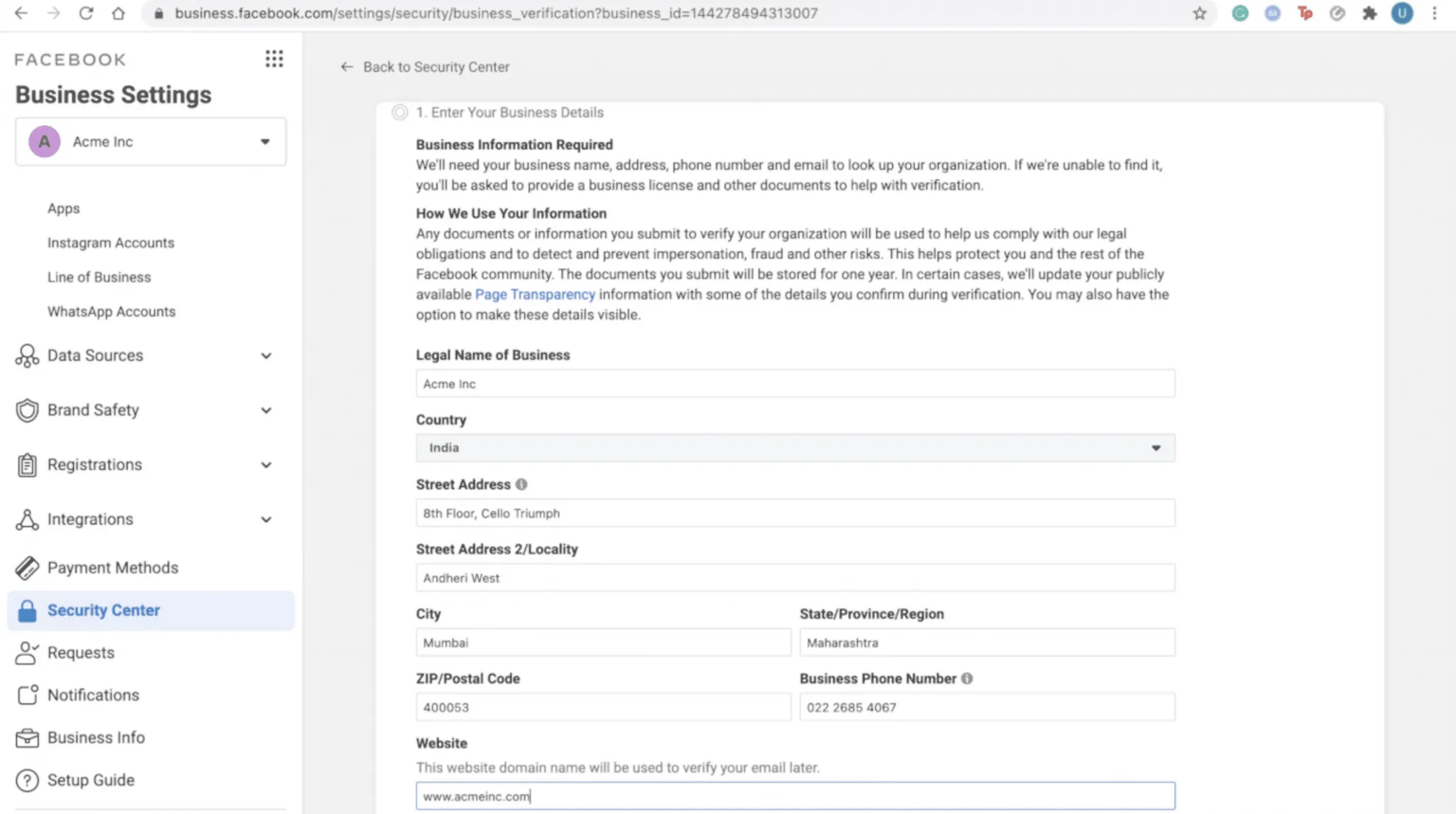Click the City field with Mumbai
Image resolution: width=1456 pixels, height=814 pixels.
(x=603, y=642)
